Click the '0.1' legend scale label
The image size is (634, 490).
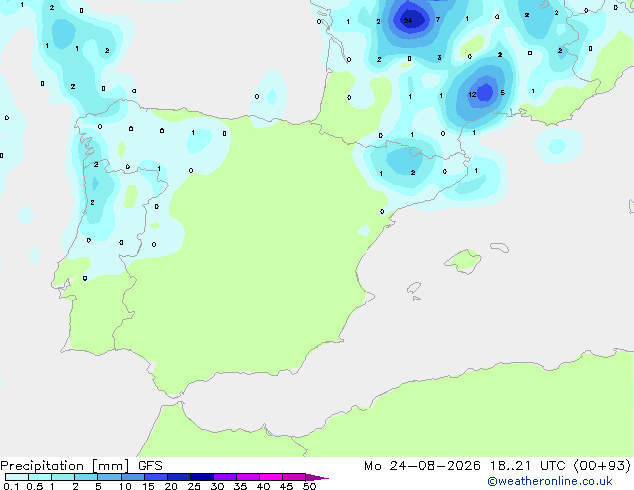click(x=11, y=486)
